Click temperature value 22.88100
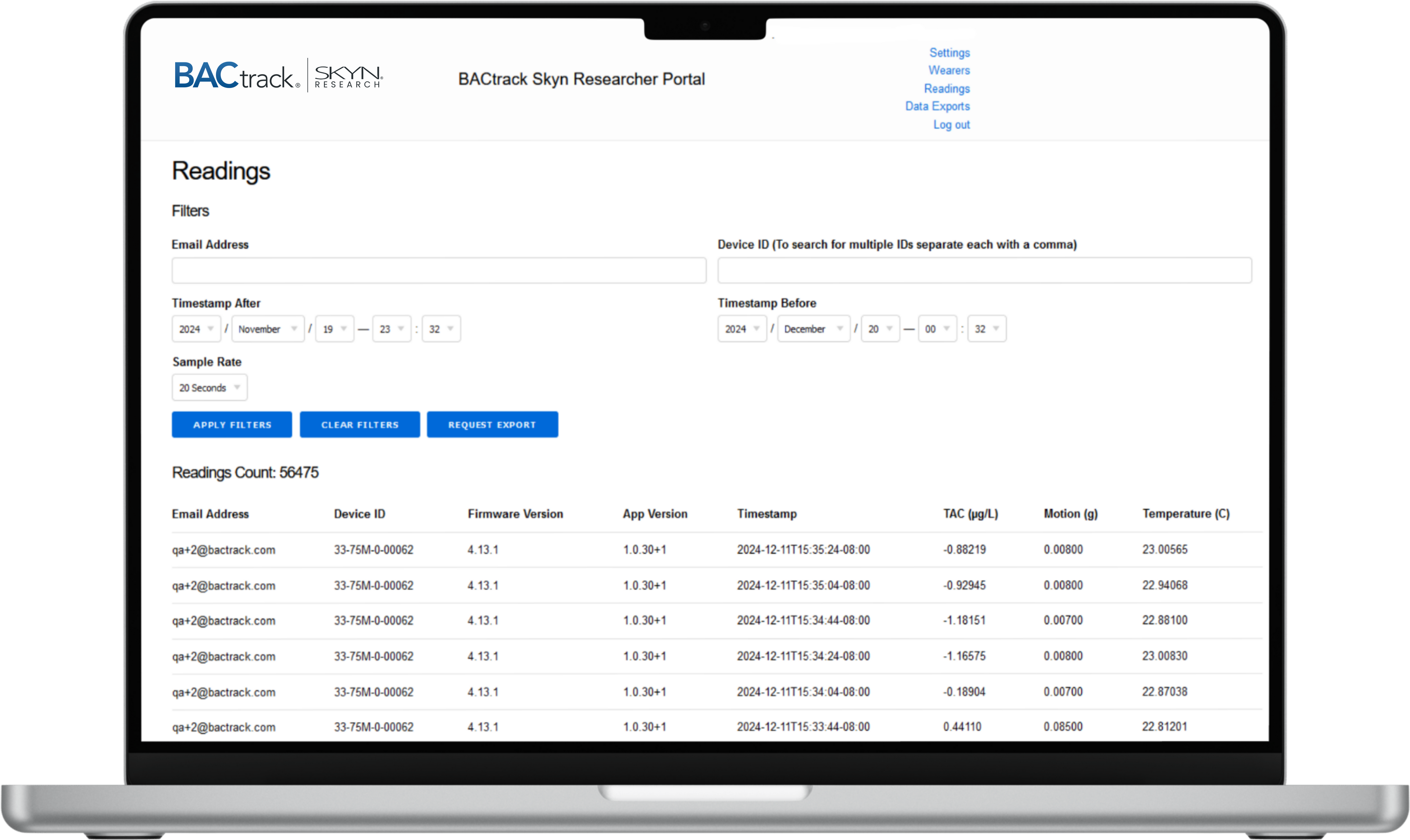The width and height of the screenshot is (1410, 840). point(1165,620)
